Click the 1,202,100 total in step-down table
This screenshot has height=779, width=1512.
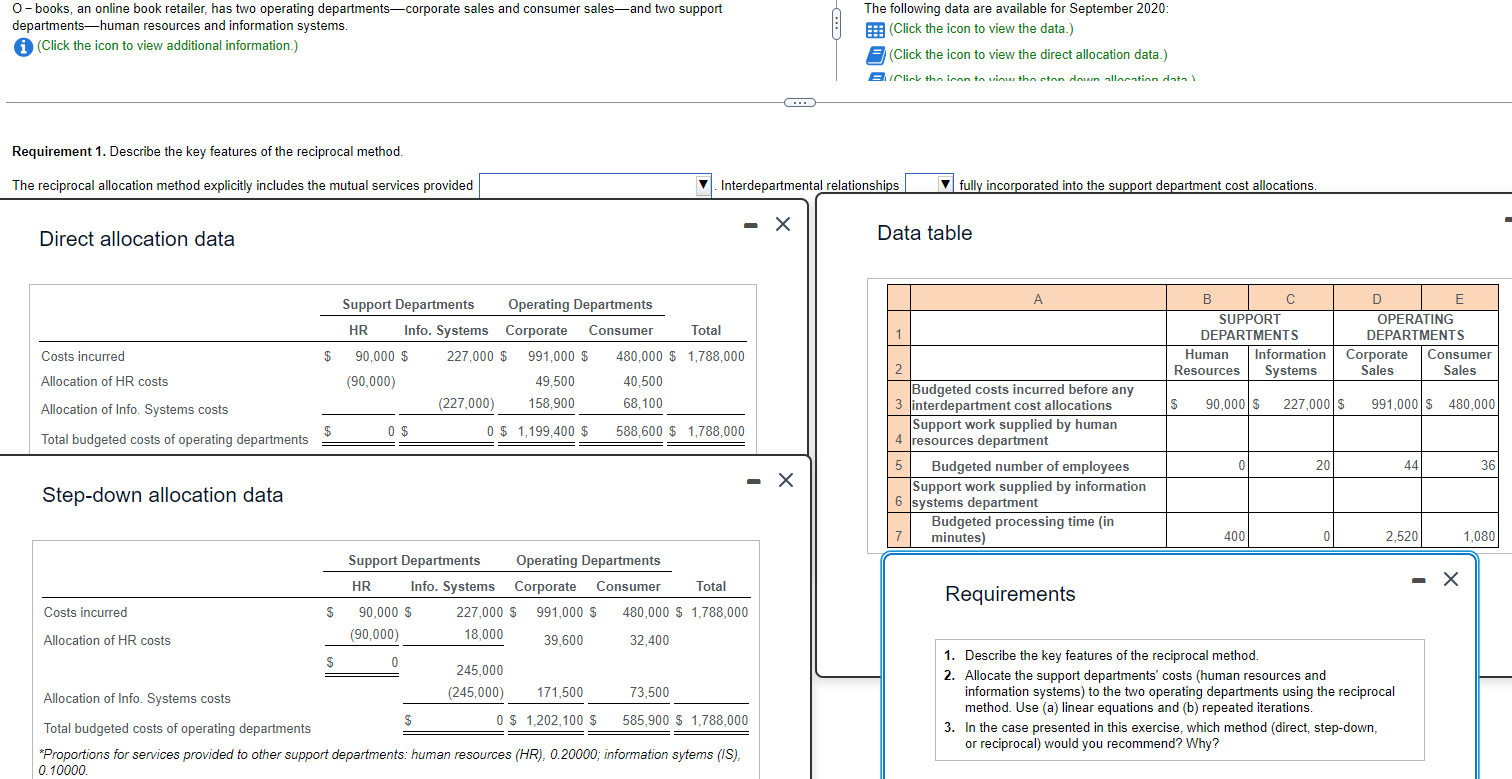tap(554, 721)
